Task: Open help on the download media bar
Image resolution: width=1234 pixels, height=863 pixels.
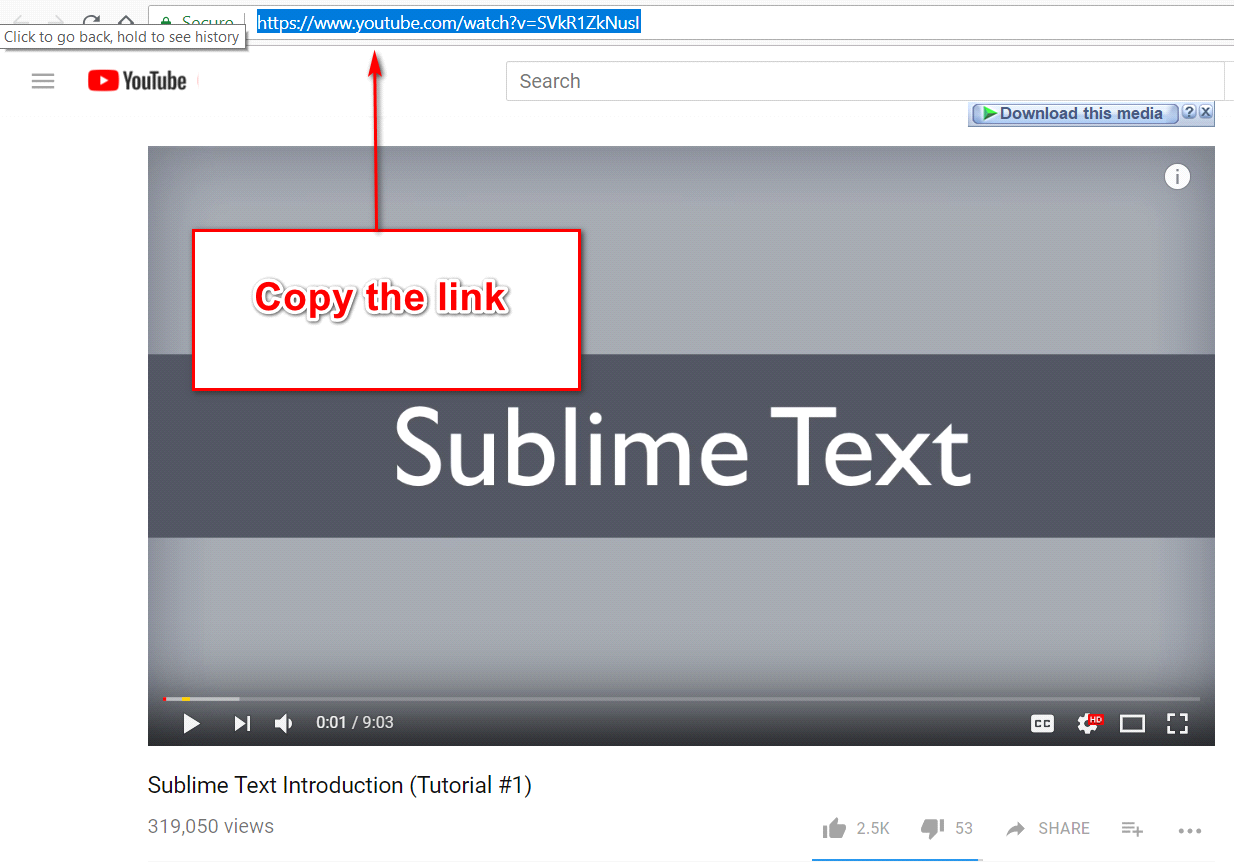Action: [1189, 113]
